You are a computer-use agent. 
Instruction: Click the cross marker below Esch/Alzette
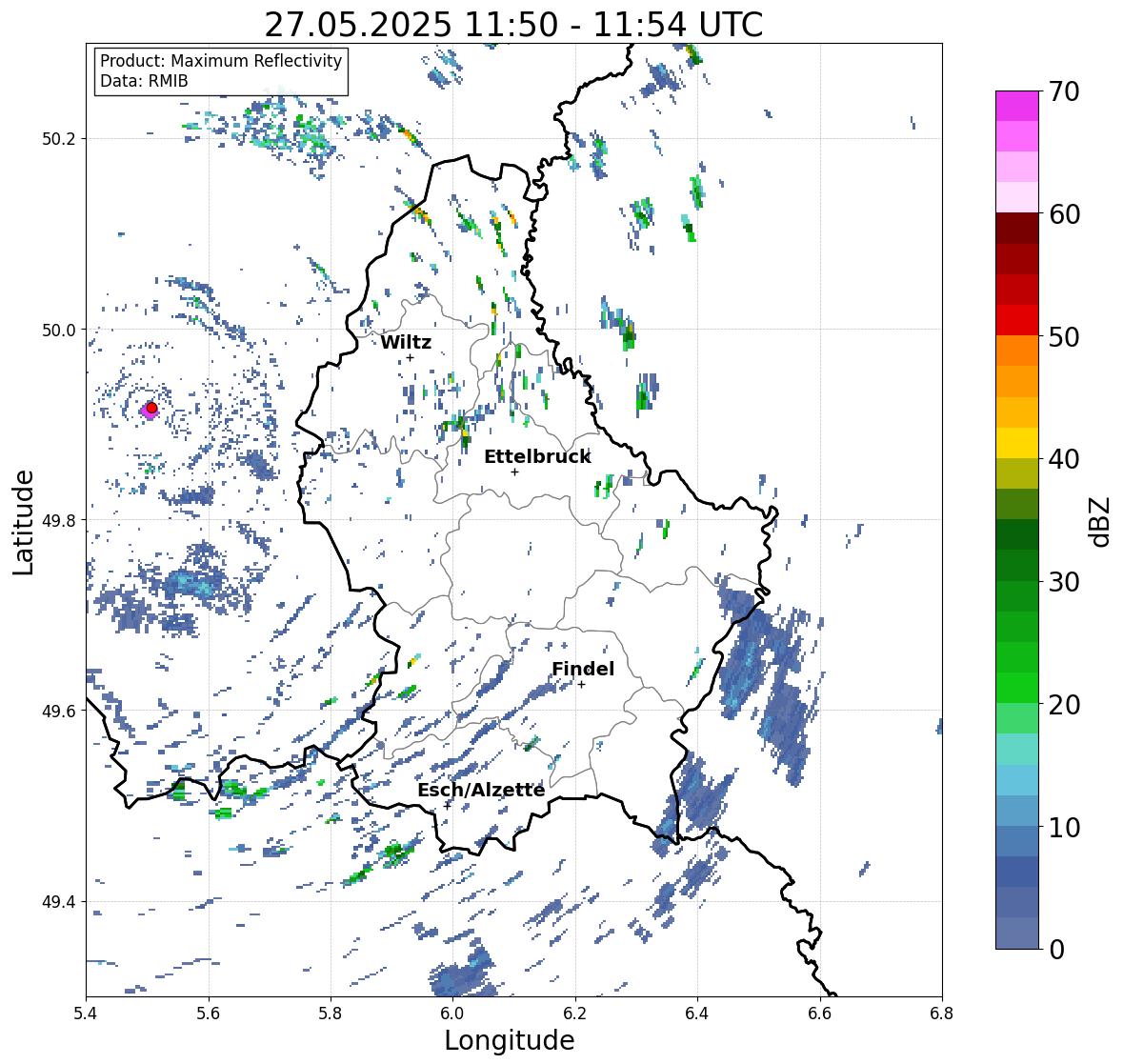tap(448, 806)
